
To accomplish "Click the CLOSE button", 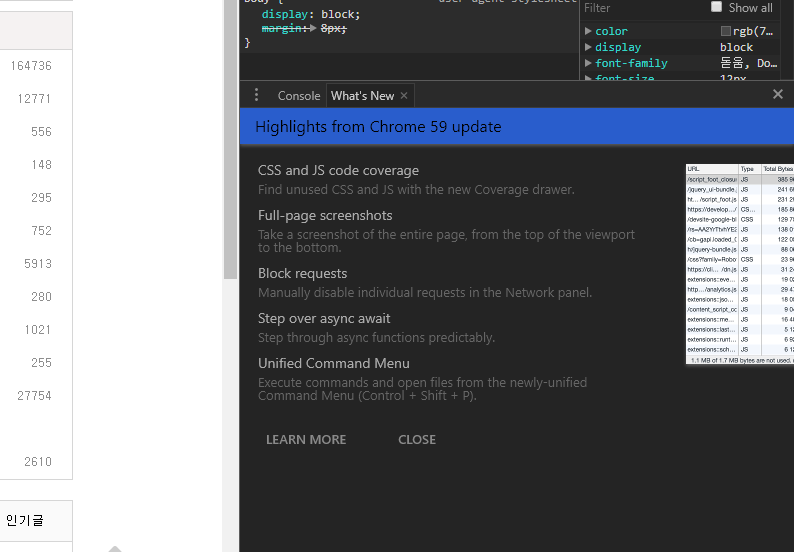I will [x=417, y=439].
